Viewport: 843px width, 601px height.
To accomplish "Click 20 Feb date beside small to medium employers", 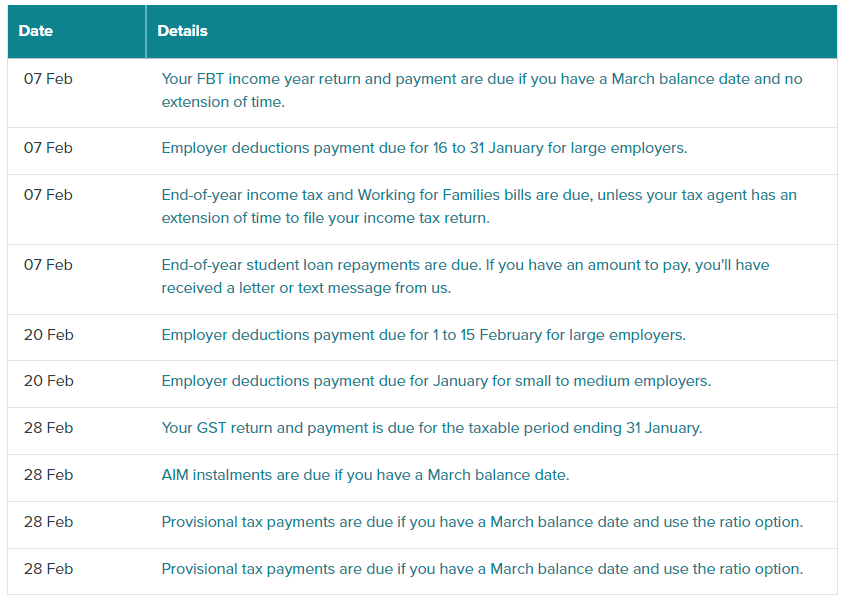I will pyautogui.click(x=48, y=381).
